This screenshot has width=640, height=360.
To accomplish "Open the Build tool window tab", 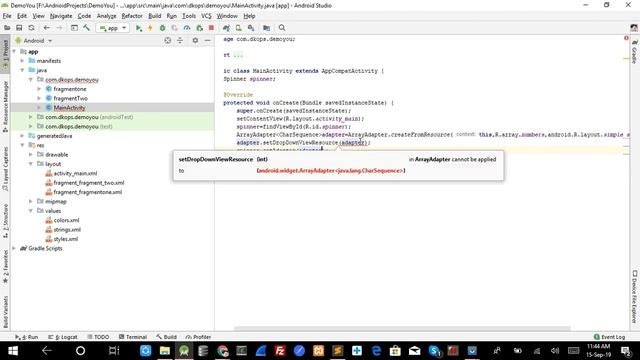I will click(x=167, y=337).
